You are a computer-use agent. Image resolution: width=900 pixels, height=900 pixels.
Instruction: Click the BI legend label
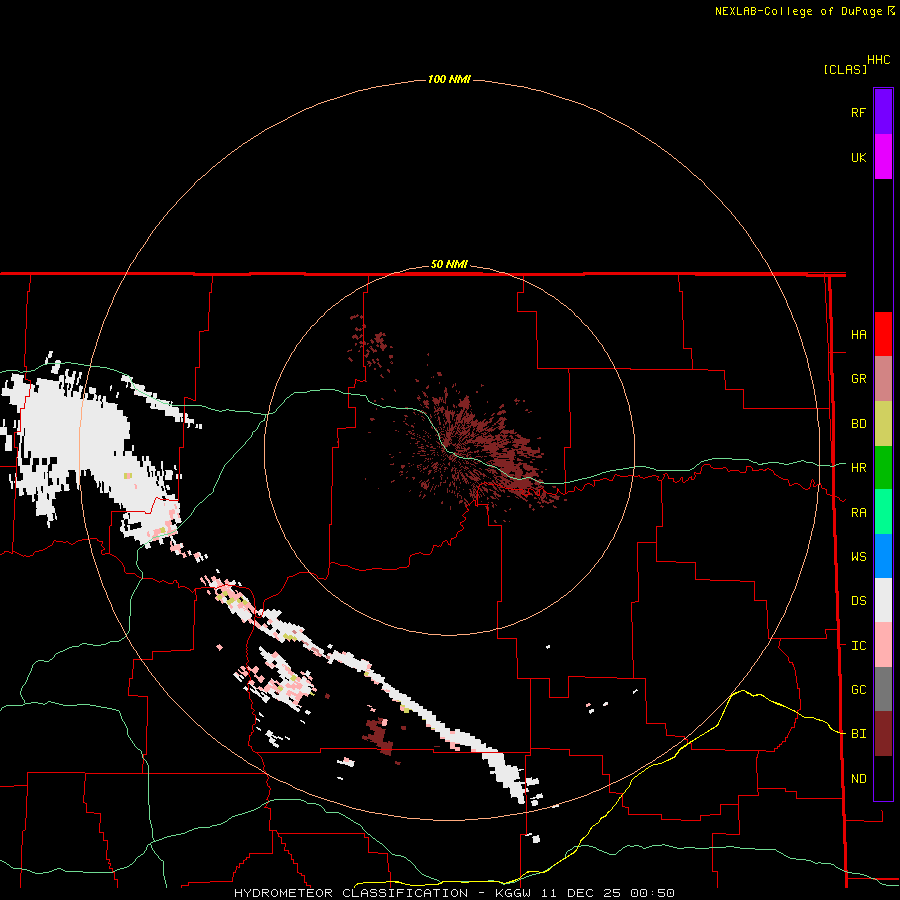click(x=859, y=734)
